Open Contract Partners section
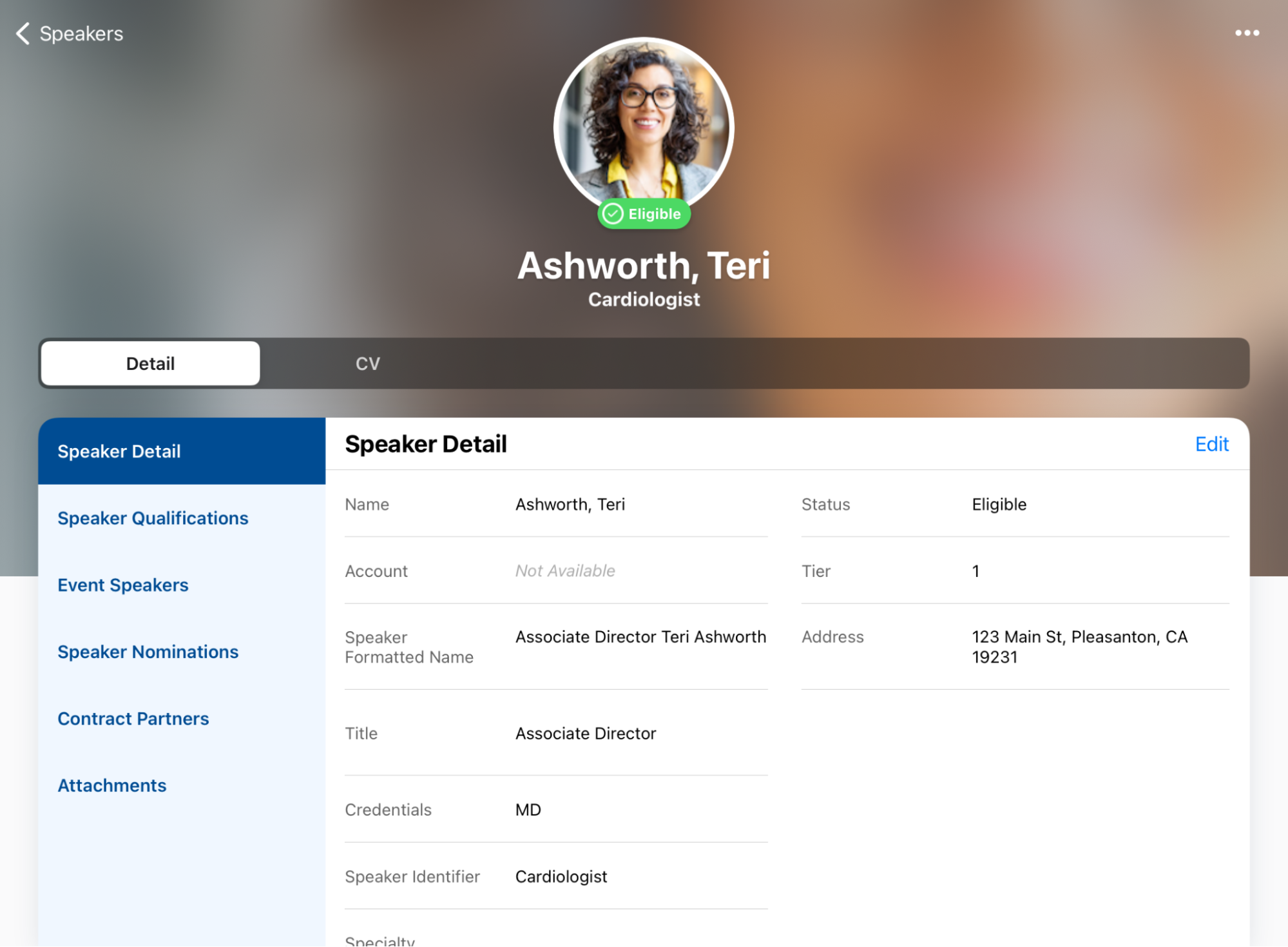Screen dimensions: 1288x947 [x=133, y=719]
